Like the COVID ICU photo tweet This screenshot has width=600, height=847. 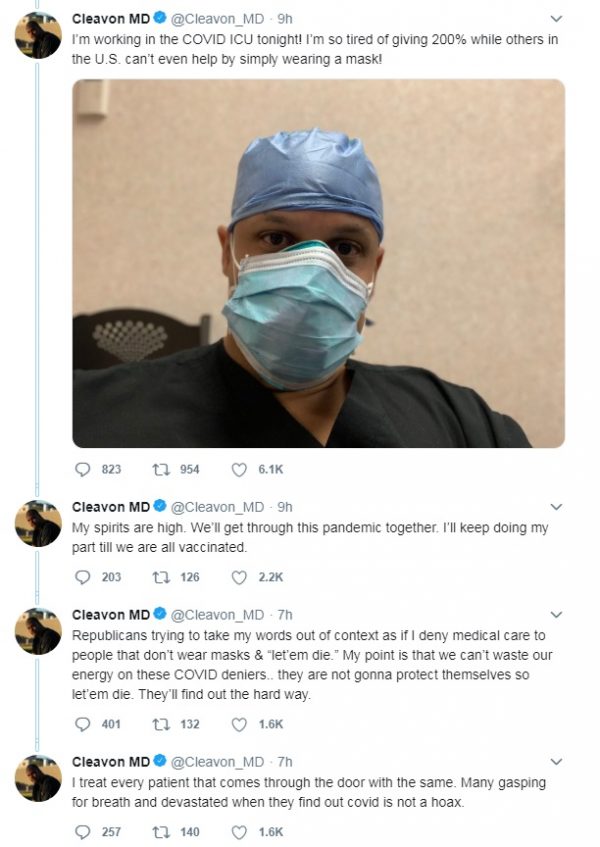(239, 469)
